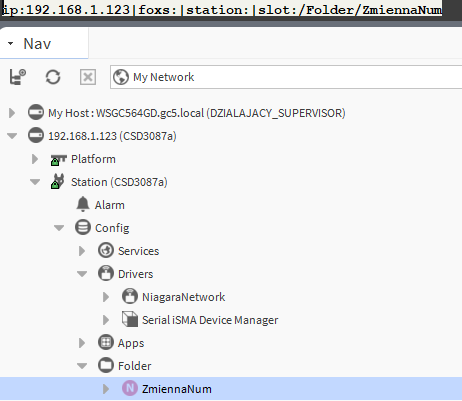Click the ZmiennaNum numeric point icon
This screenshot has height=401, width=462.
pyautogui.click(x=130, y=388)
